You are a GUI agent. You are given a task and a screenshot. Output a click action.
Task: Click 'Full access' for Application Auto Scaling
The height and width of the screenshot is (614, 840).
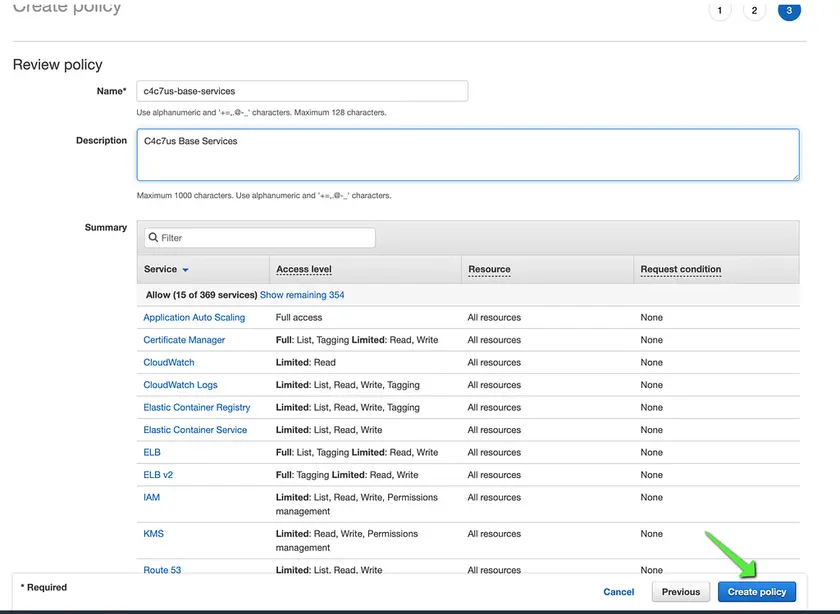pos(299,317)
